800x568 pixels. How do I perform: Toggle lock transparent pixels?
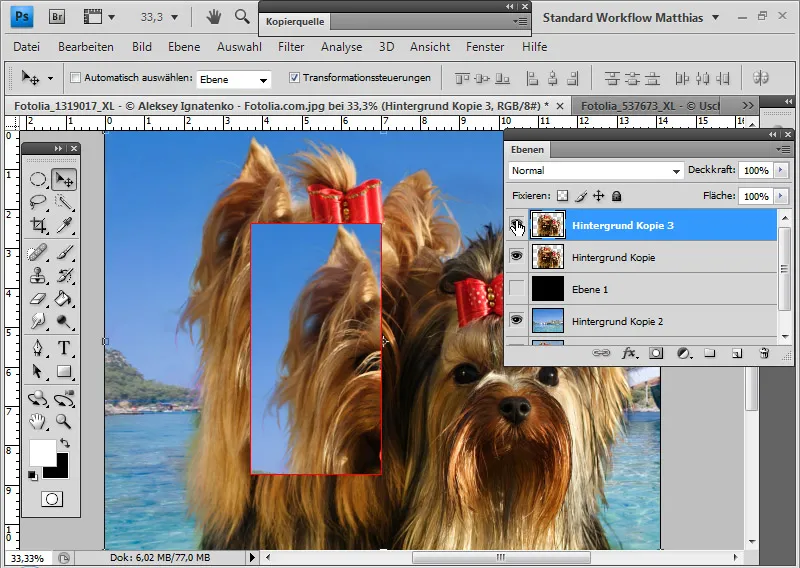point(562,195)
